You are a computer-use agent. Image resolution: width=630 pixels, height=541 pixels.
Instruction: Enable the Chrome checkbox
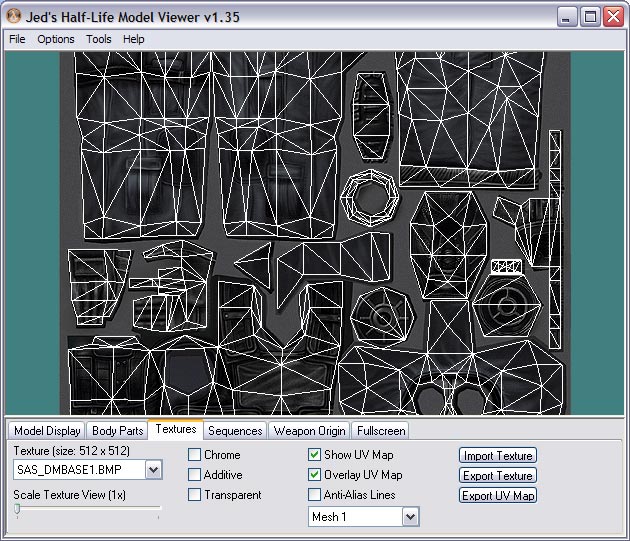[x=195, y=455]
